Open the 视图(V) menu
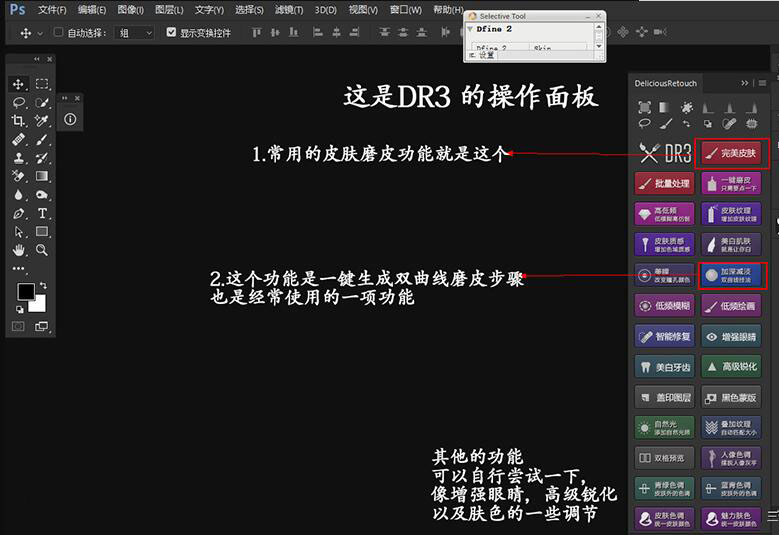Image resolution: width=779 pixels, height=535 pixels. point(363,10)
